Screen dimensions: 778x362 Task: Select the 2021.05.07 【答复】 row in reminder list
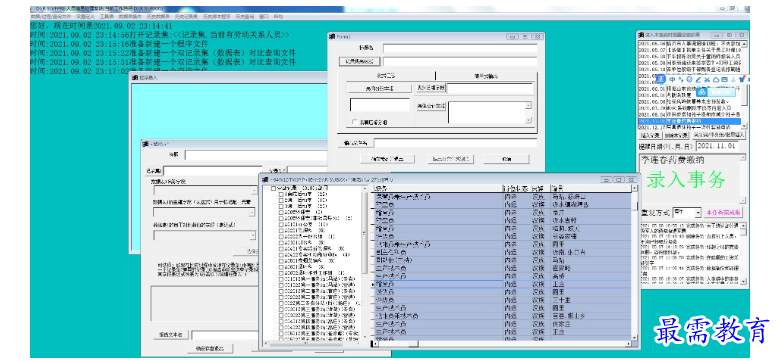pos(689,50)
